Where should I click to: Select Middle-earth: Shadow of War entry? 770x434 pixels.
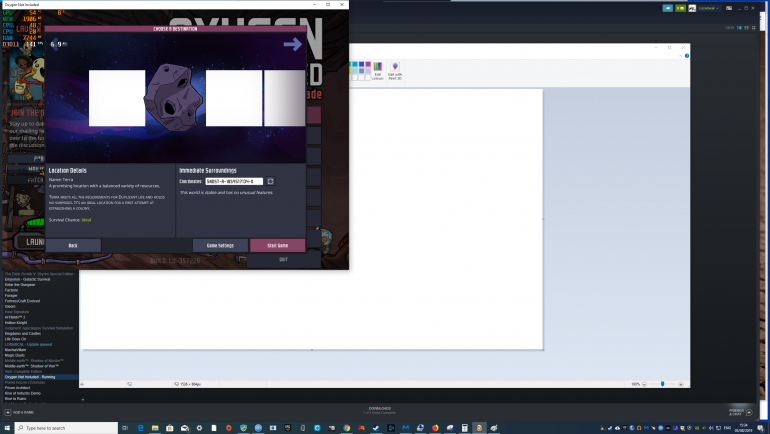[32, 366]
